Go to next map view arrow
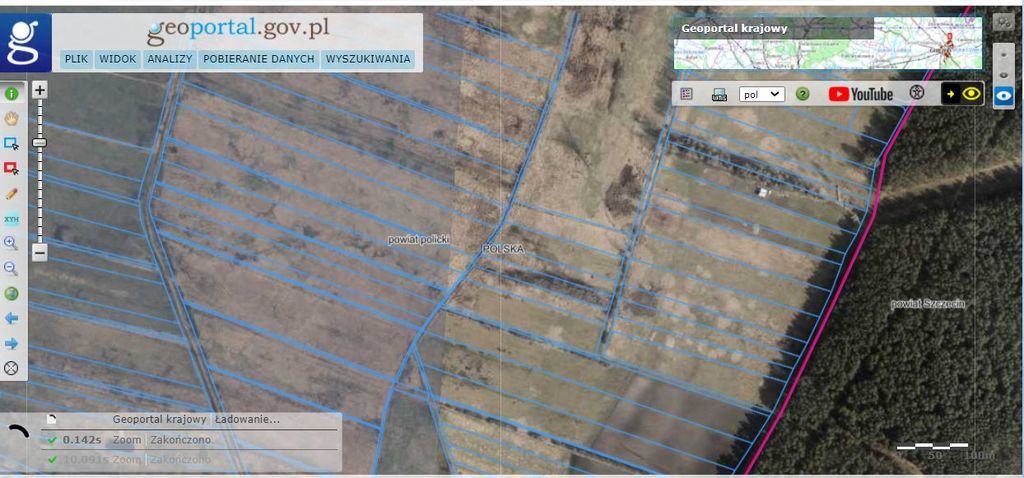 point(12,343)
